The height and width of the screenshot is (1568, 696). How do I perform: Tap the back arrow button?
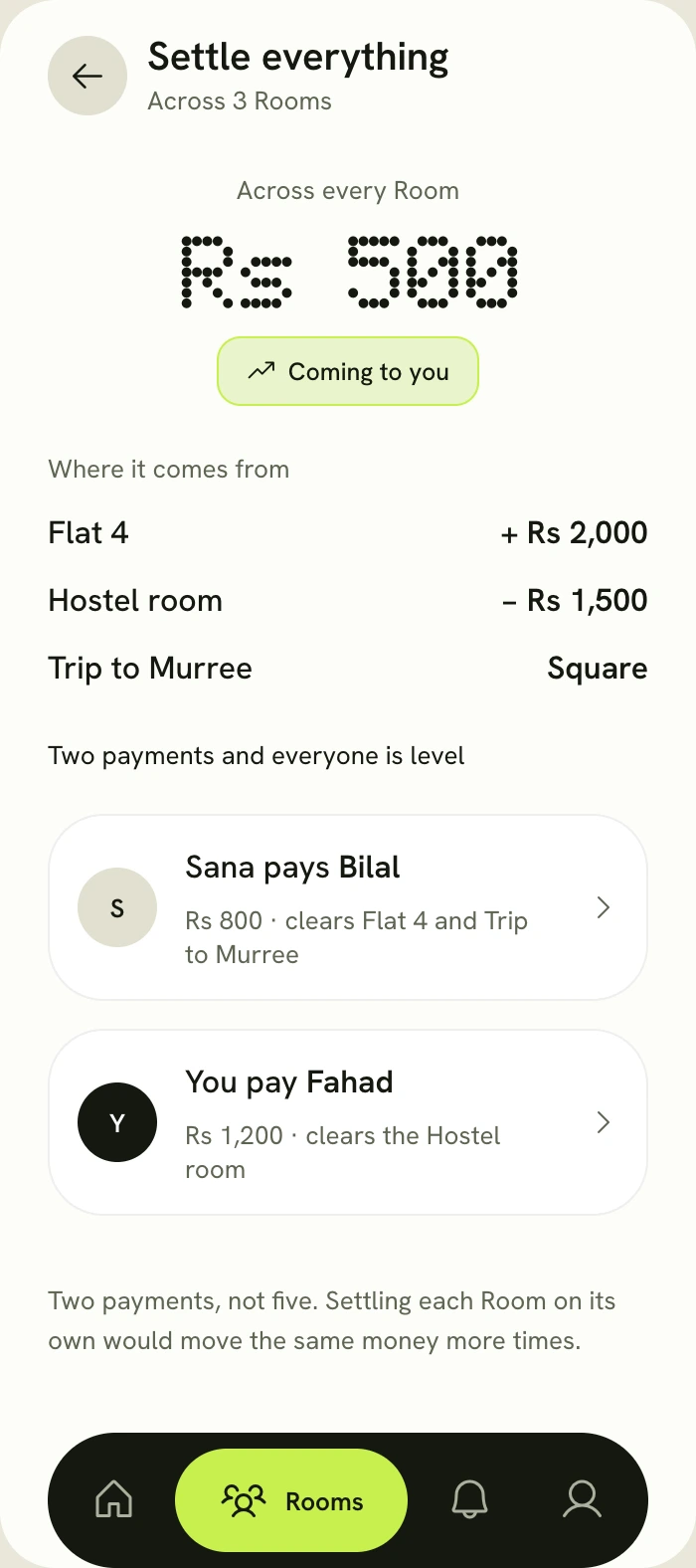point(87,76)
